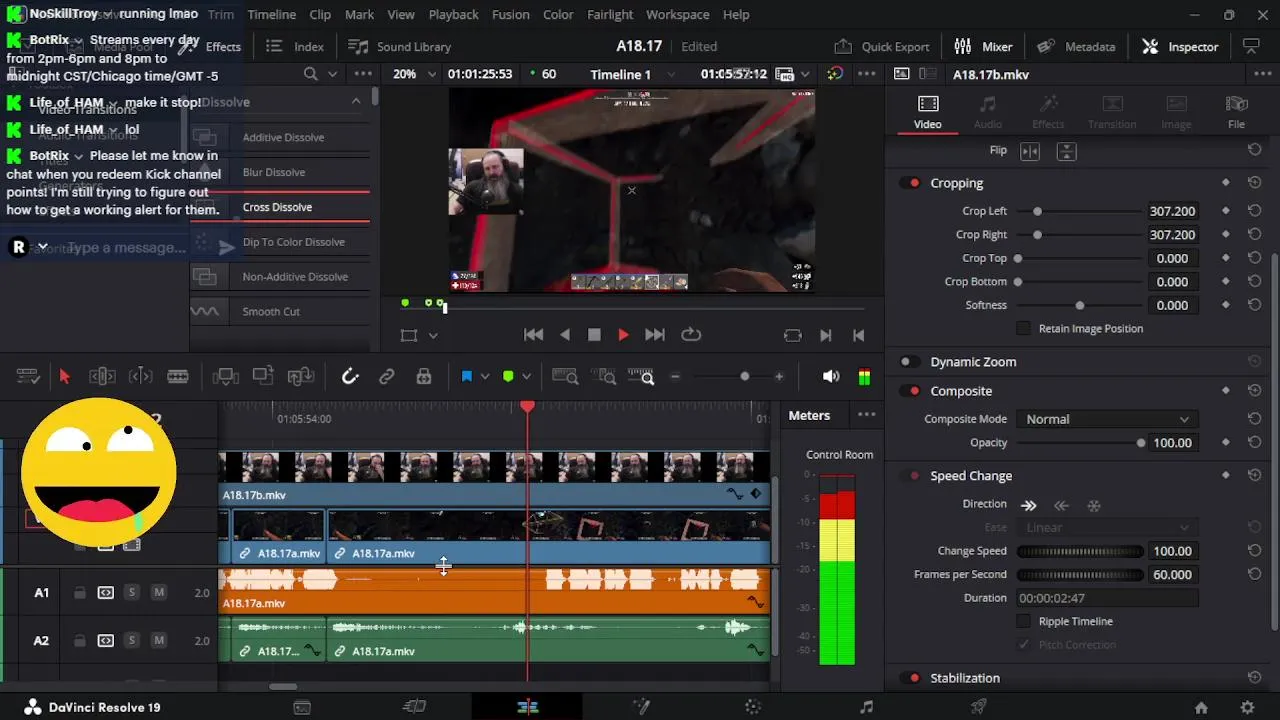
Task: Select the Blade Edit Mode tool
Action: [178, 377]
